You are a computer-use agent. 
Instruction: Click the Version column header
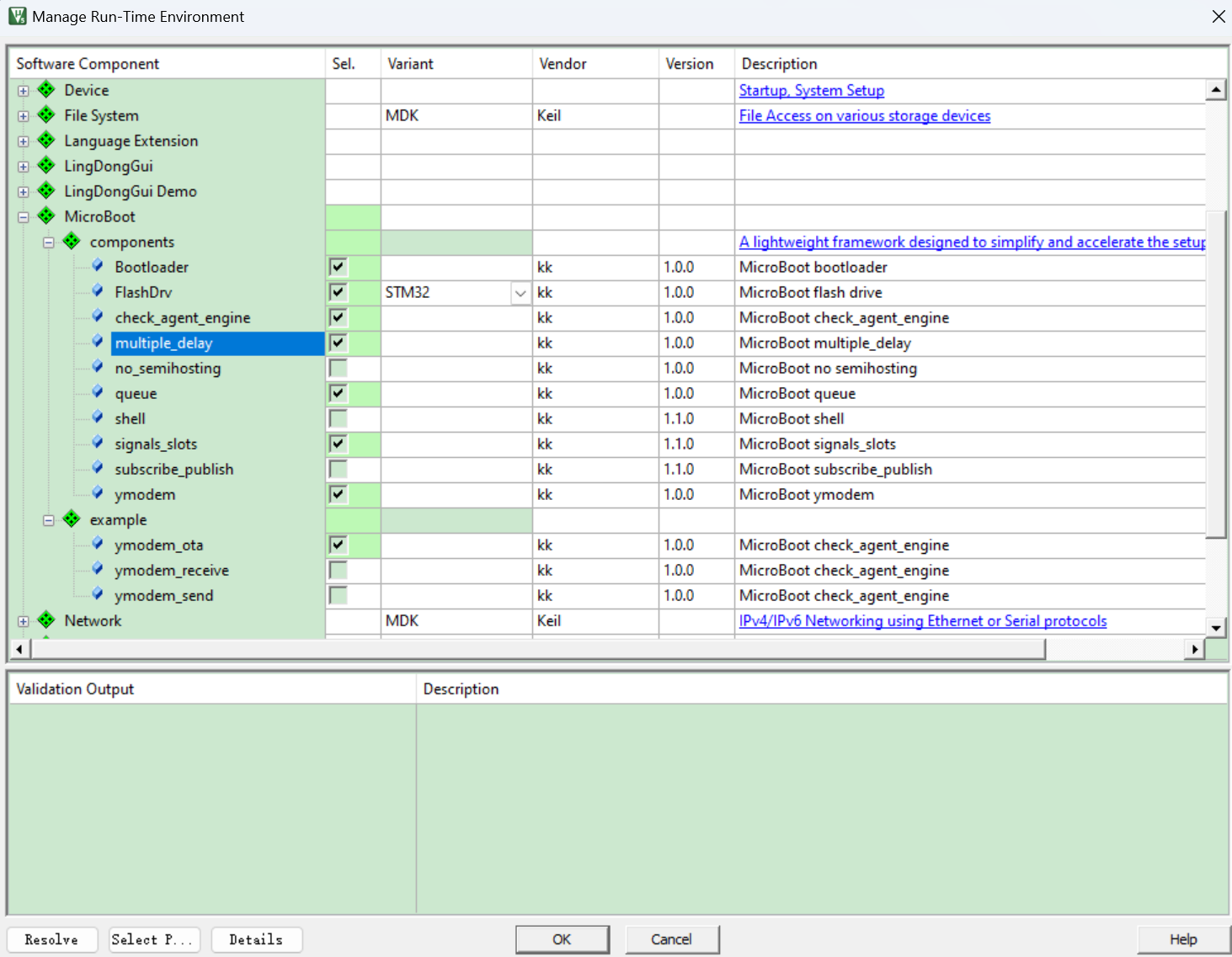coord(696,64)
